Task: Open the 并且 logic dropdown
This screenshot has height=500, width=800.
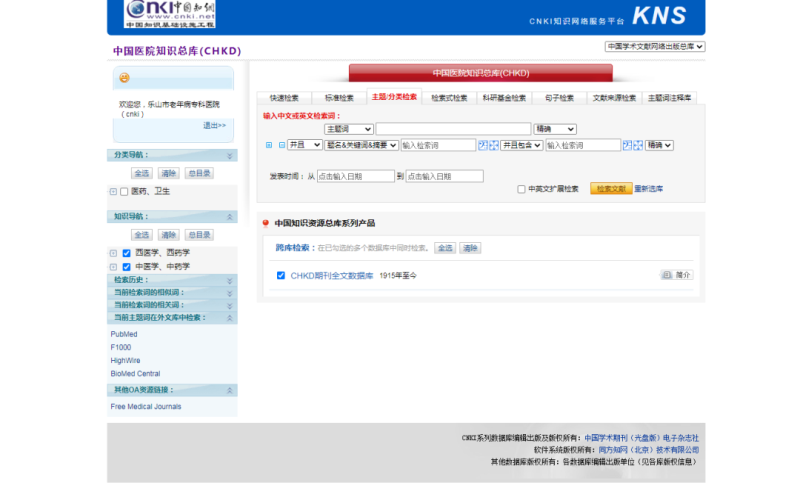Action: [305, 145]
